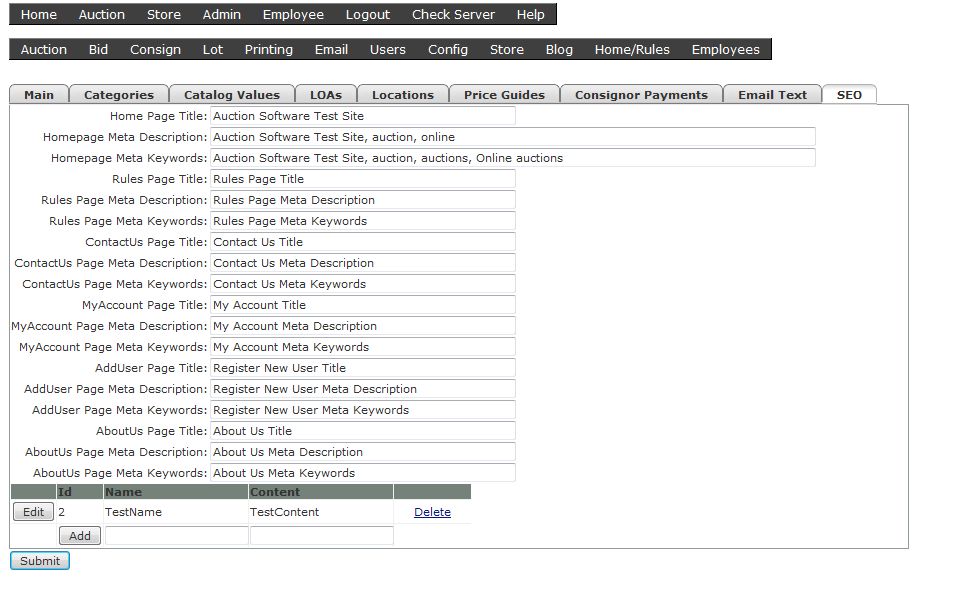The width and height of the screenshot is (971, 616).
Task: Select Home/Rules in the admin navigation bar
Action: pyautogui.click(x=632, y=50)
